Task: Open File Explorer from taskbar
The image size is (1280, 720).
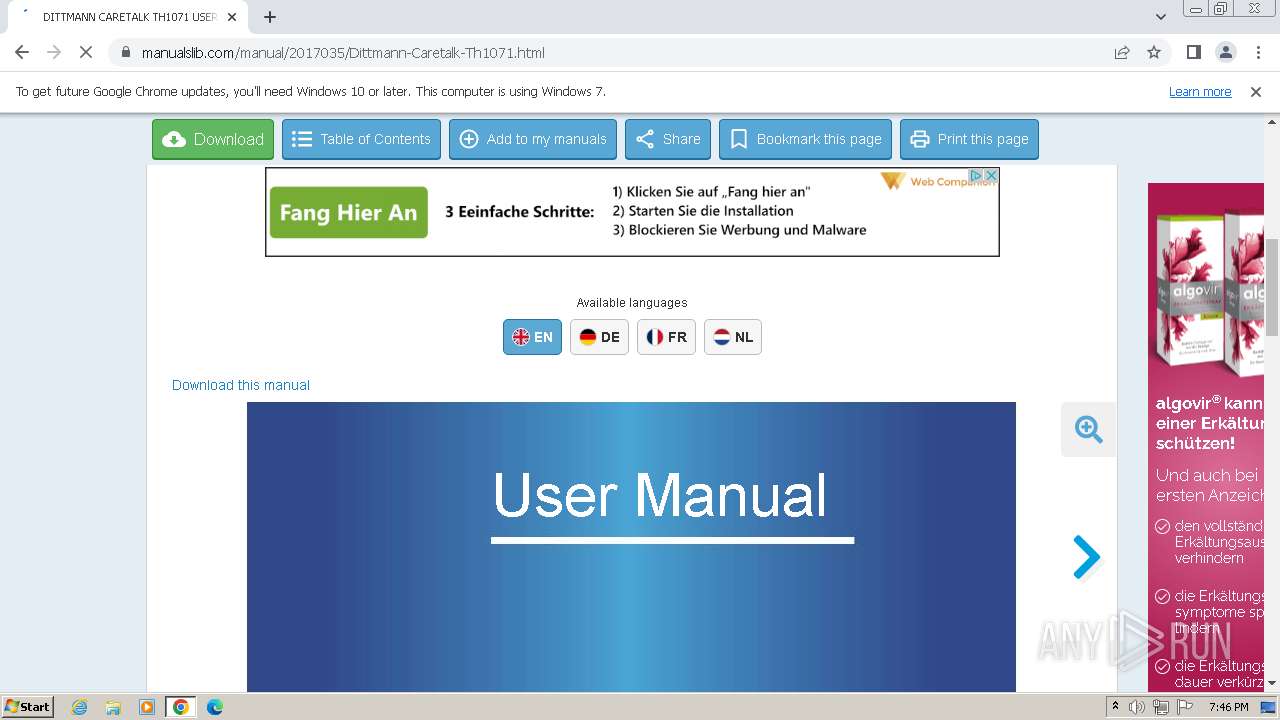Action: [x=113, y=707]
